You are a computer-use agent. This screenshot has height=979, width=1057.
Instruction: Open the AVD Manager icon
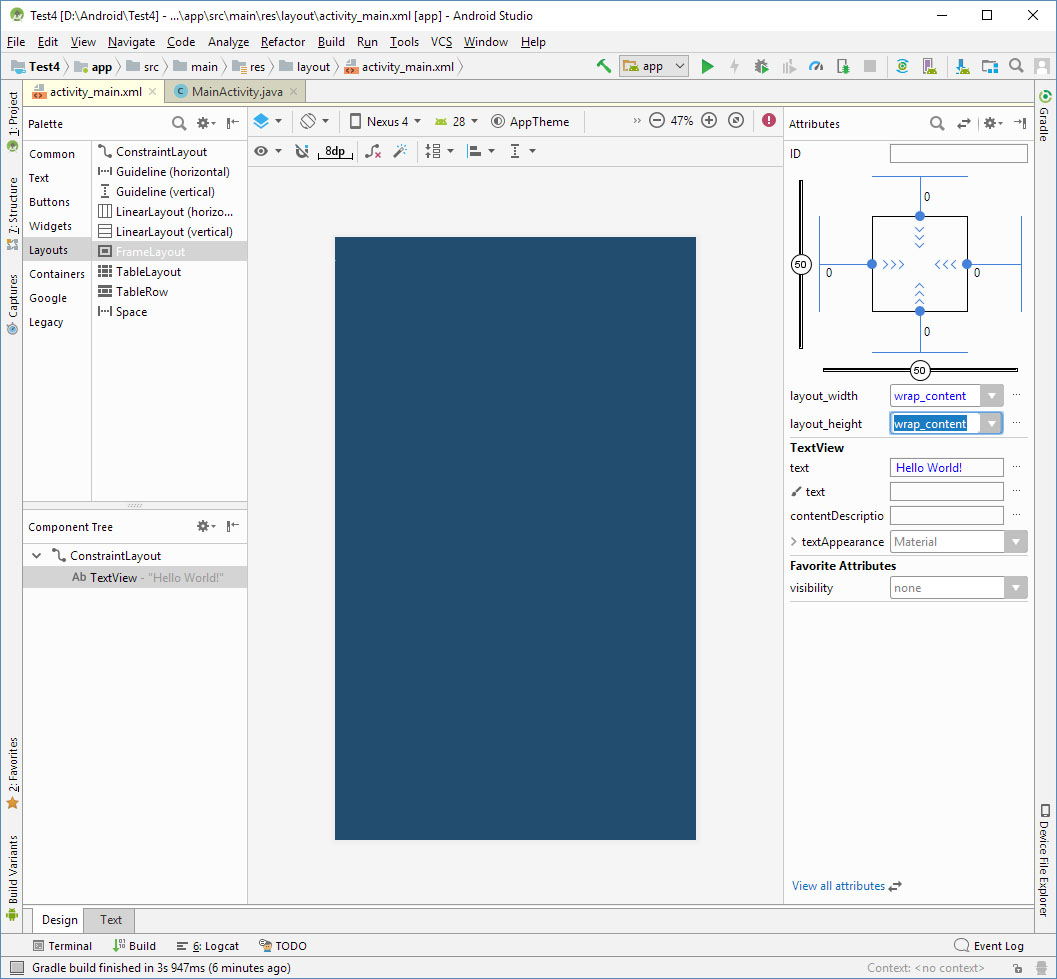tap(930, 66)
